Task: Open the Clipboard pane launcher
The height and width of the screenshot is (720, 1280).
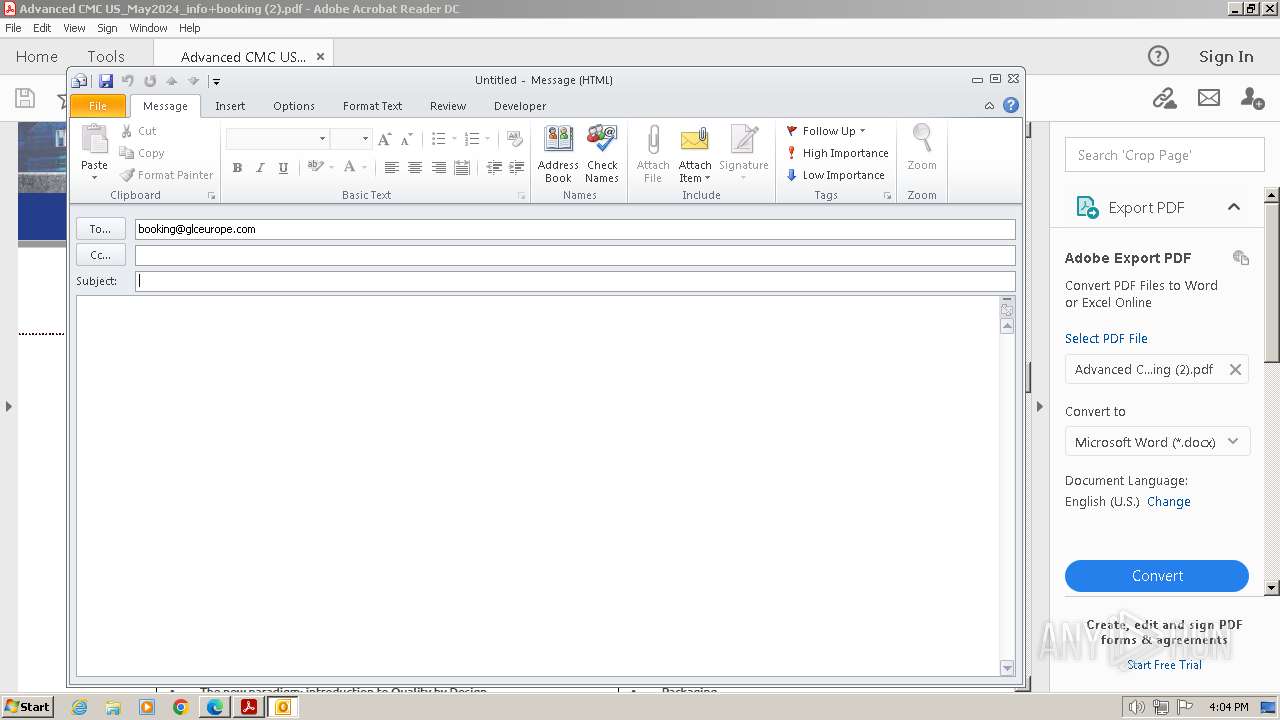Action: (x=211, y=196)
